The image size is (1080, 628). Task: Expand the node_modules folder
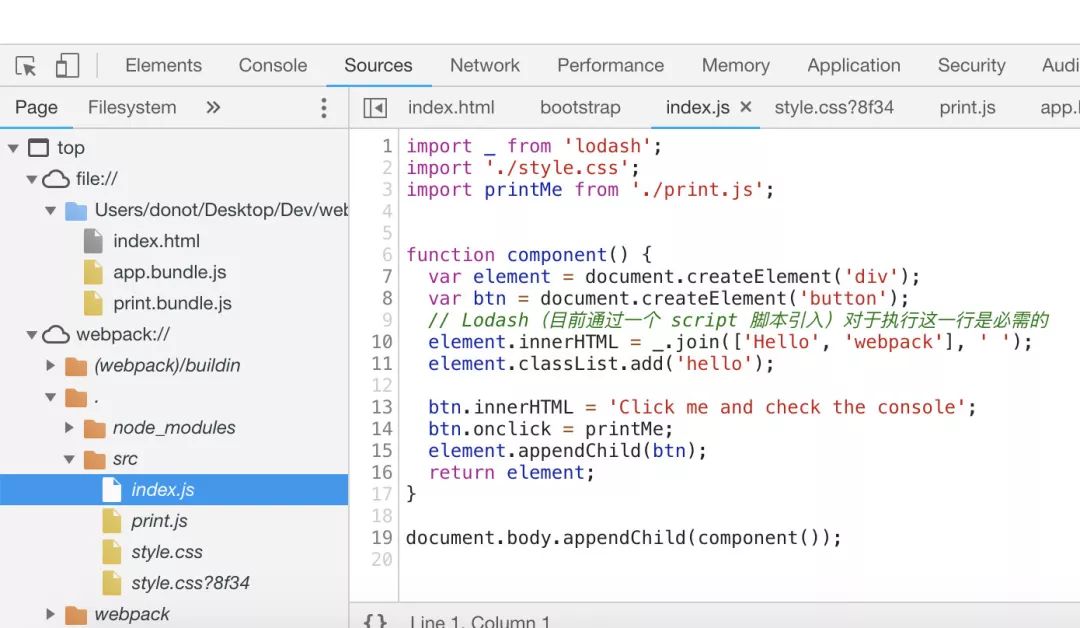69,428
